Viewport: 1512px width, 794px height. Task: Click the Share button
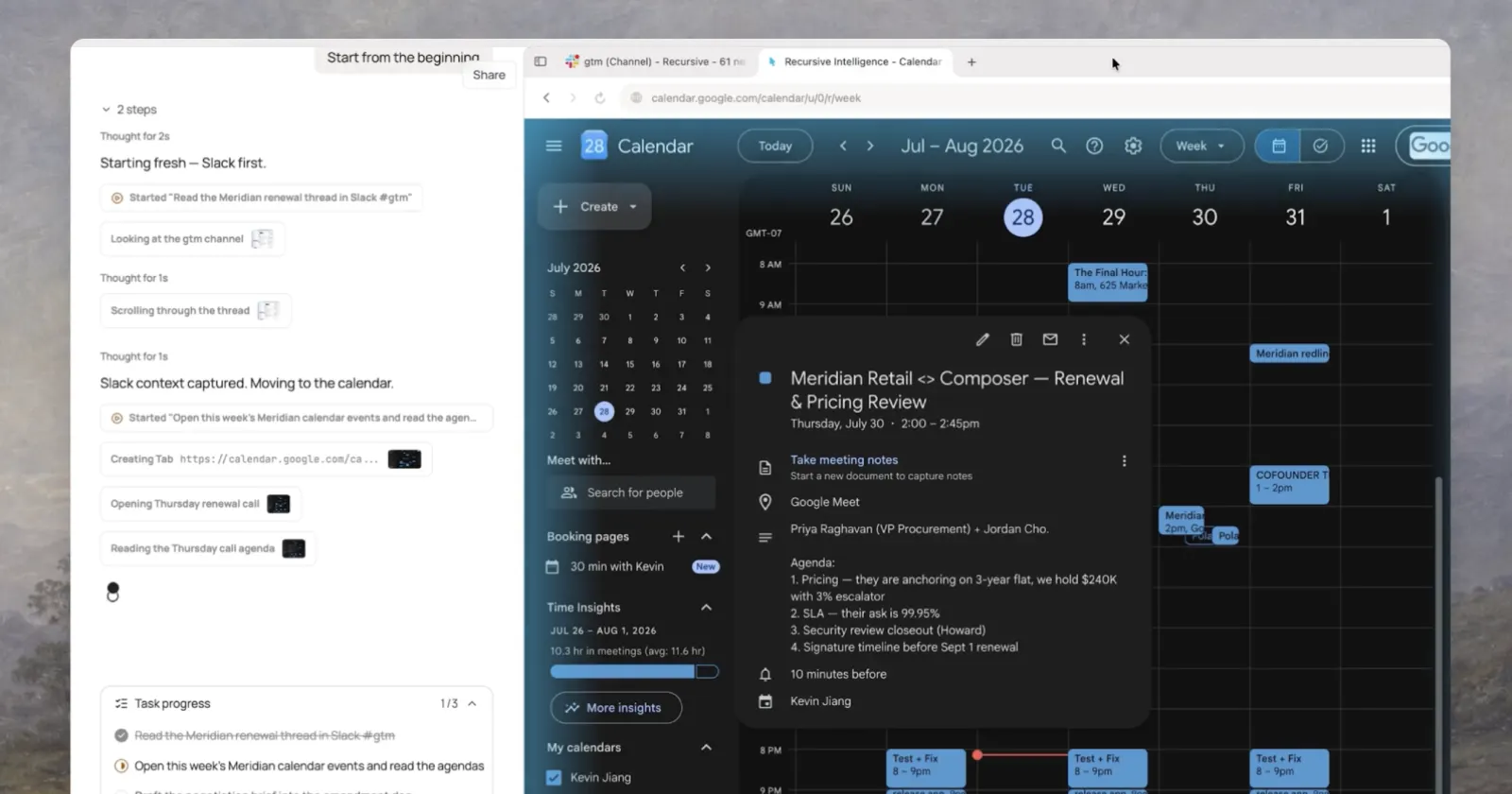tap(489, 75)
